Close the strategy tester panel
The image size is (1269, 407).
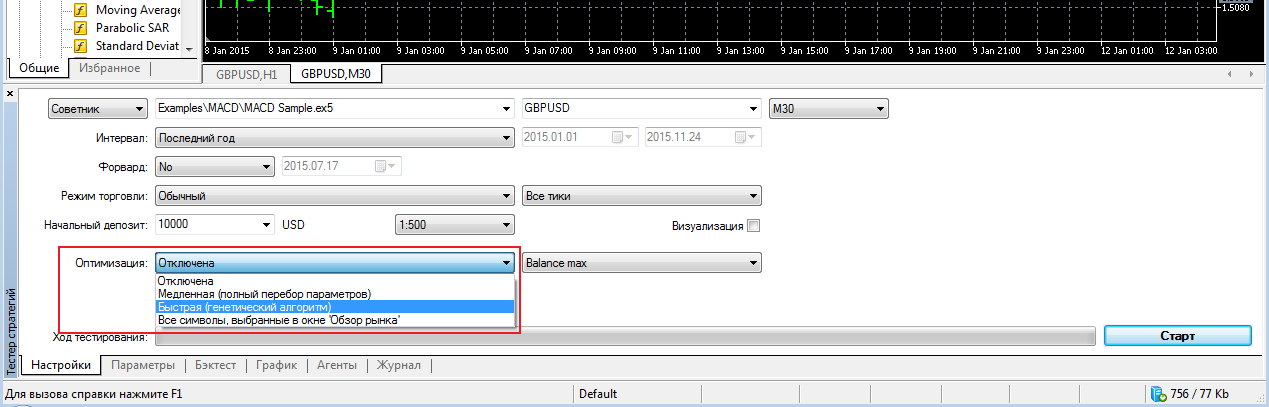tap(10, 93)
